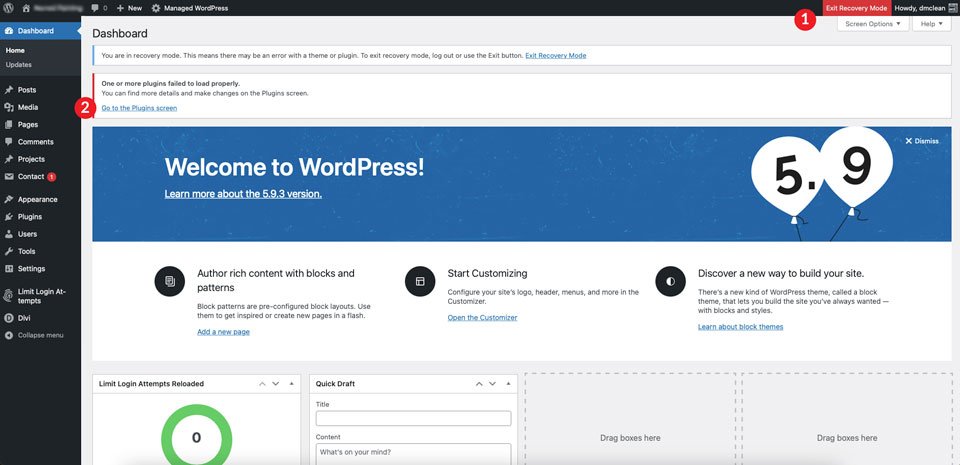Click the WordPress logo in admin bar
This screenshot has height=465, width=960.
[9, 8]
